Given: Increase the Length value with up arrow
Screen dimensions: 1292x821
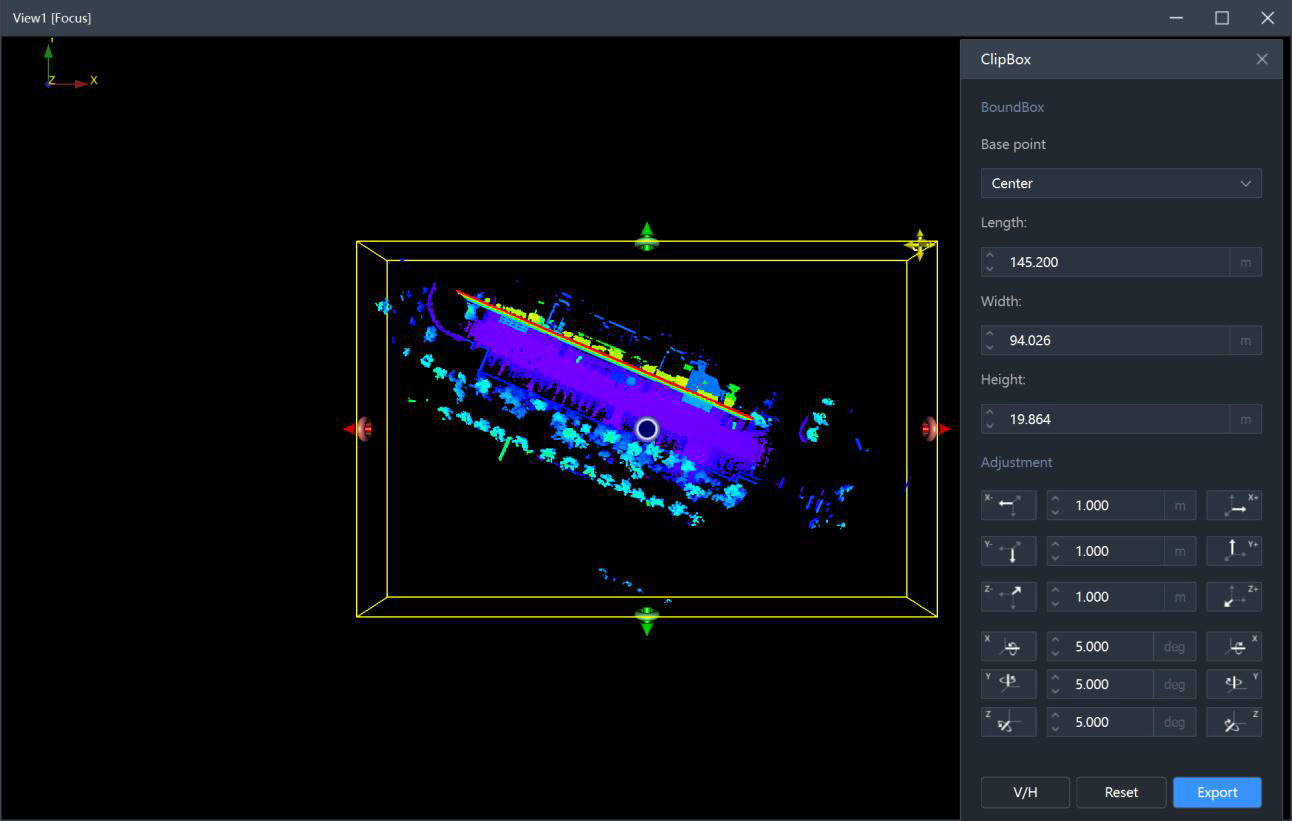Looking at the screenshot, I should (989, 256).
